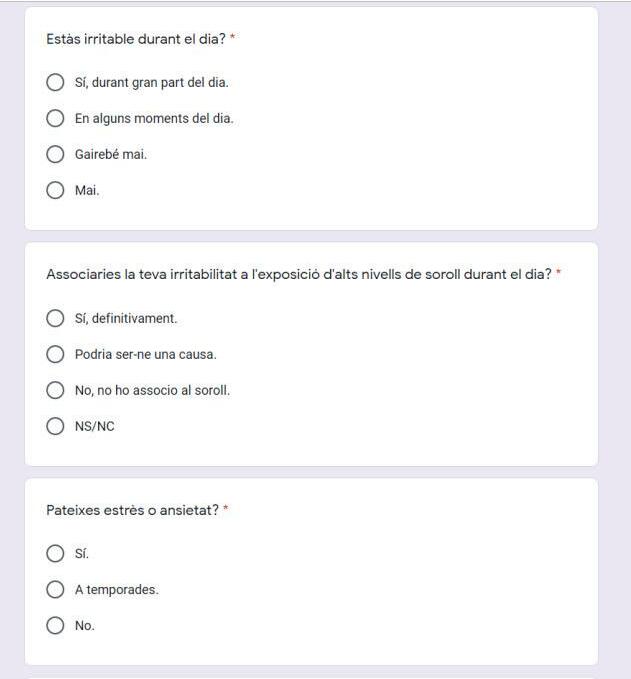Select the 'NS/NC' radio circle
The image size is (631, 679).
[x=56, y=426]
